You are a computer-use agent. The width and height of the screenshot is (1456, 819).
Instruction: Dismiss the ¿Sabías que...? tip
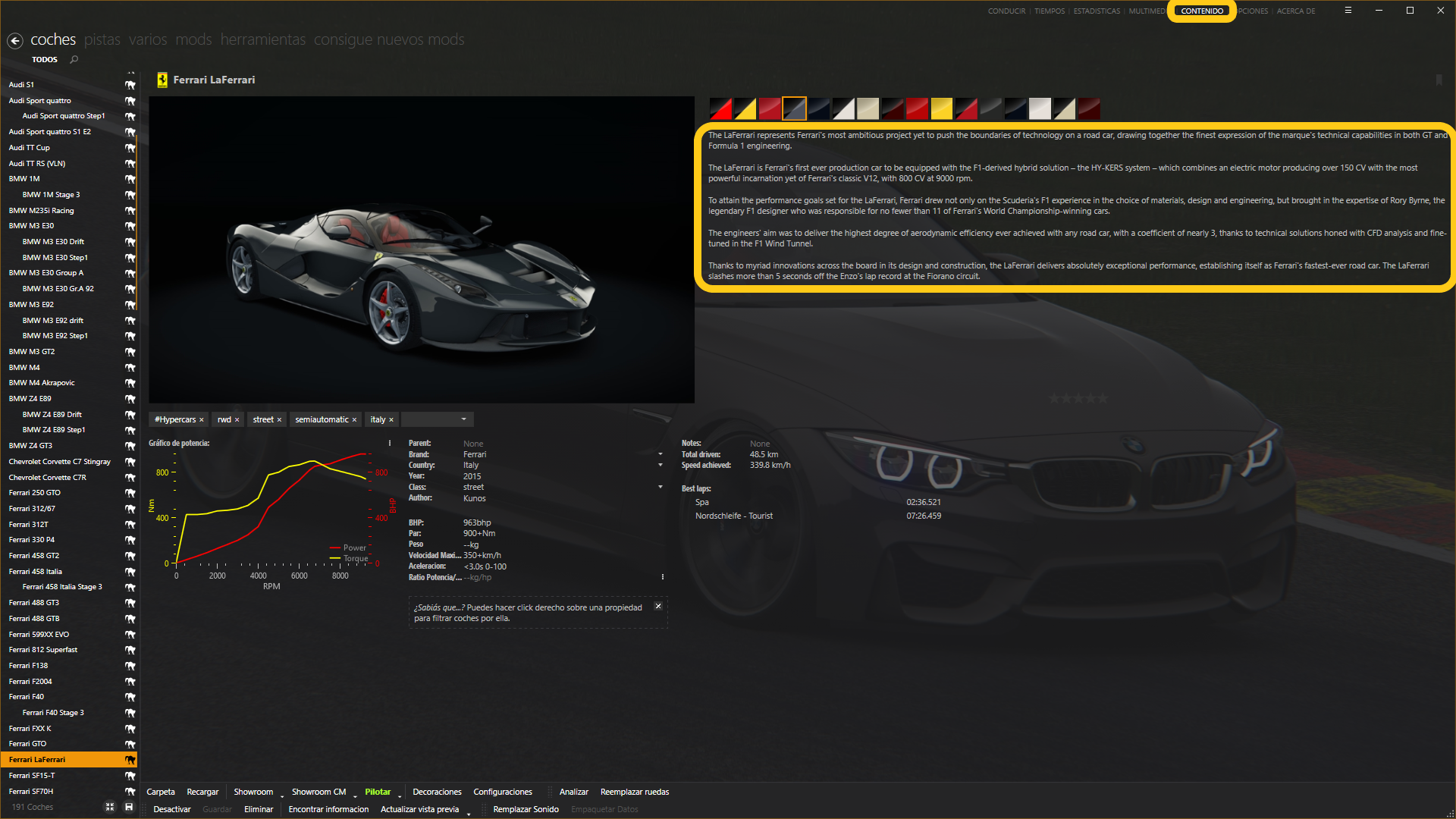[x=658, y=607]
